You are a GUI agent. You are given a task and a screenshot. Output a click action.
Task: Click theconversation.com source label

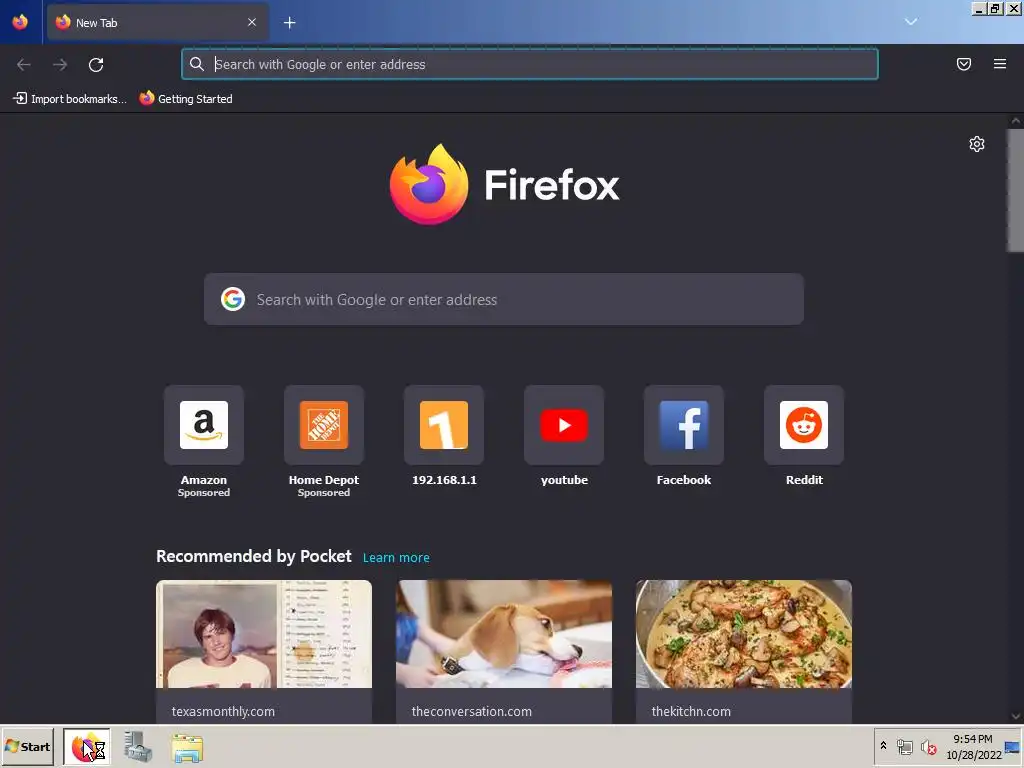(x=472, y=711)
